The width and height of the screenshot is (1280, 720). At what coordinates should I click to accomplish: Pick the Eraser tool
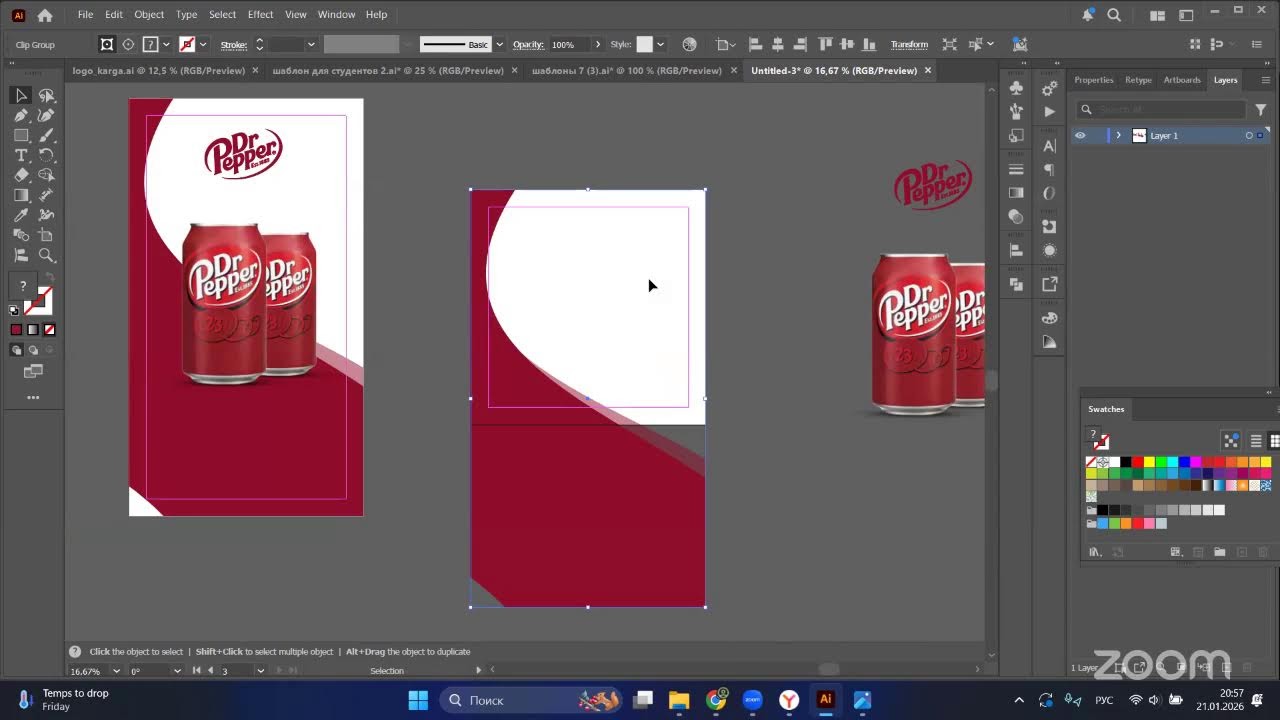(21, 175)
